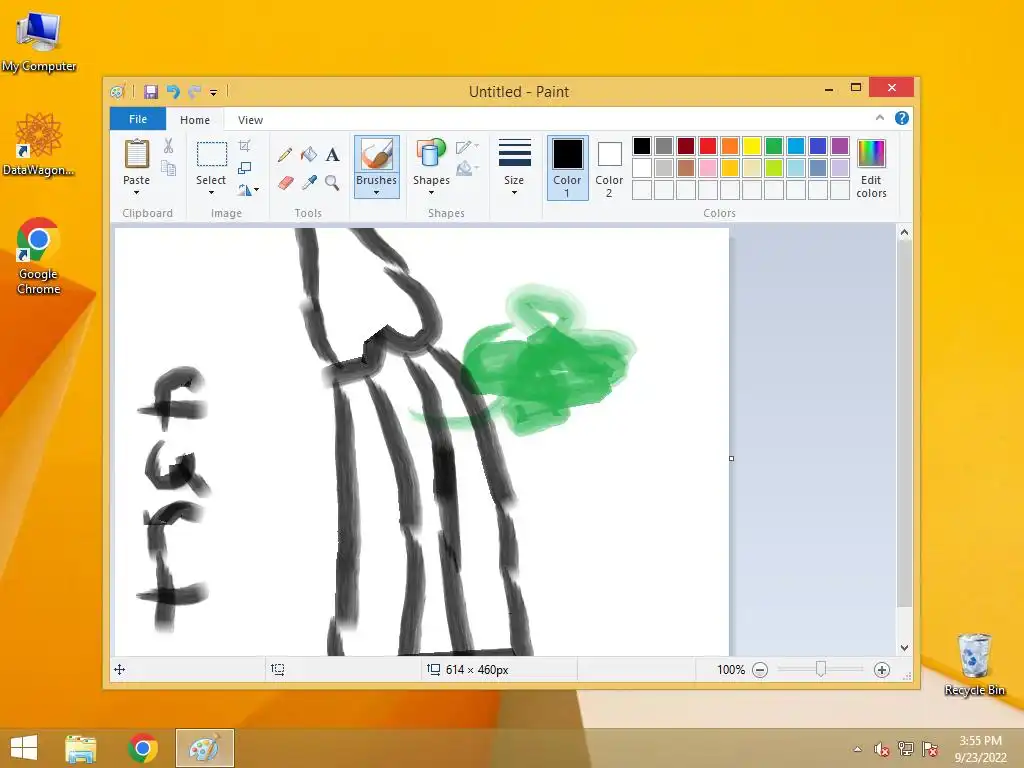Pick the orange color swatch
Image resolution: width=1024 pixels, height=768 pixels.
tap(730, 146)
